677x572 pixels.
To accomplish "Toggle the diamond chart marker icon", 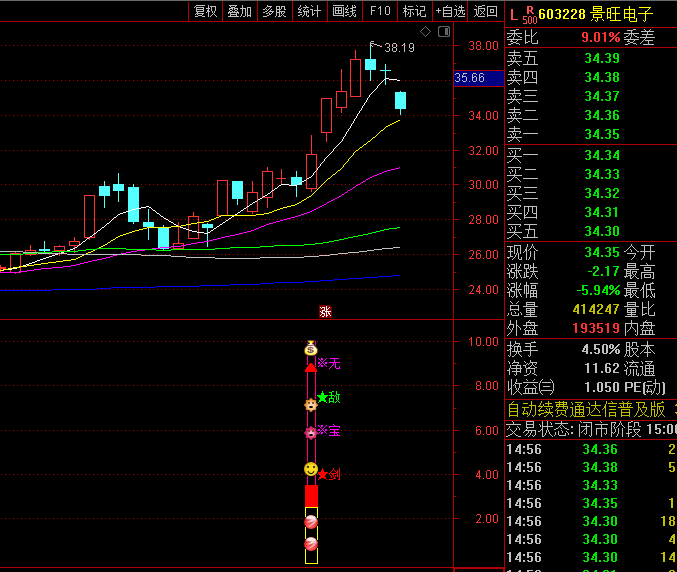I will [x=425, y=33].
